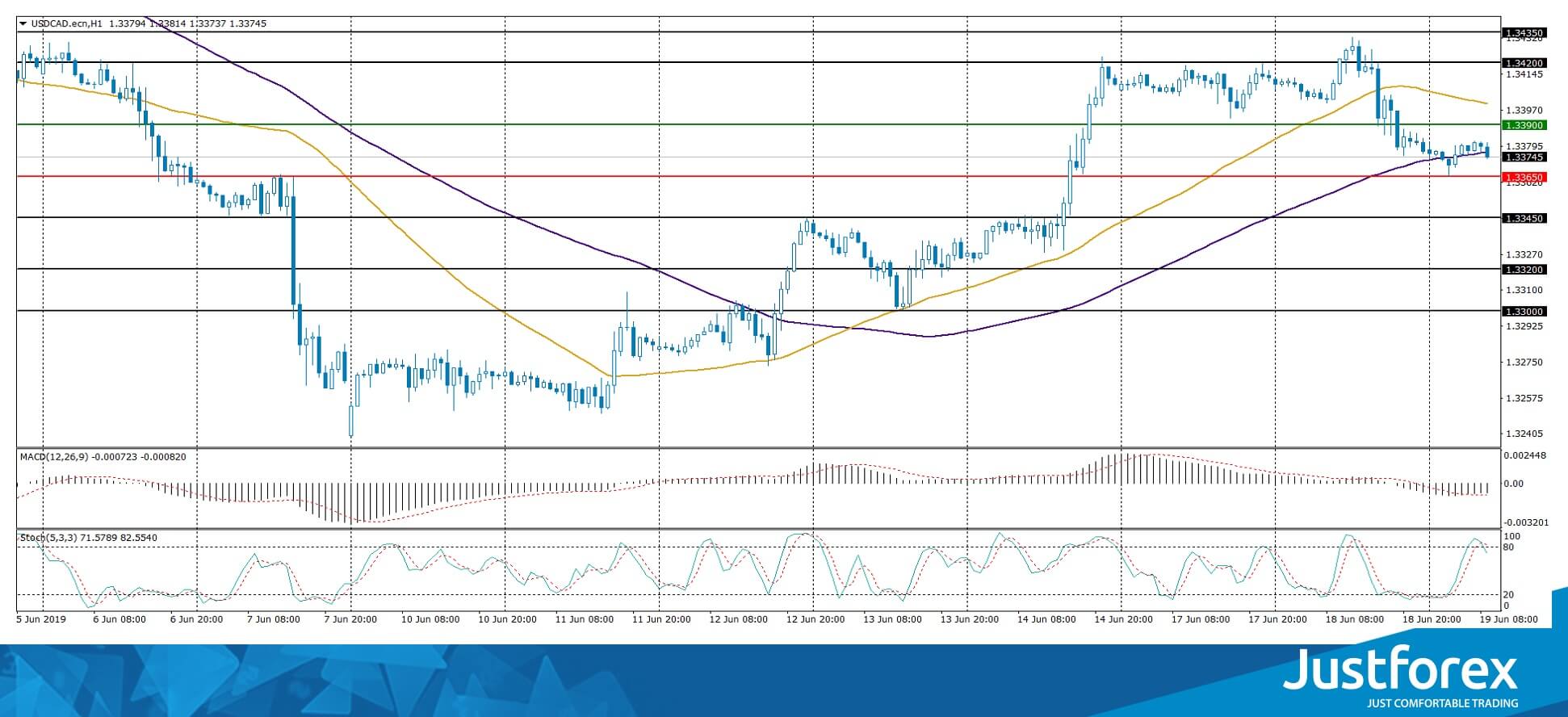The width and height of the screenshot is (1568, 717).
Task: Click the 10 Jun 08:00 time label
Action: [x=430, y=620]
